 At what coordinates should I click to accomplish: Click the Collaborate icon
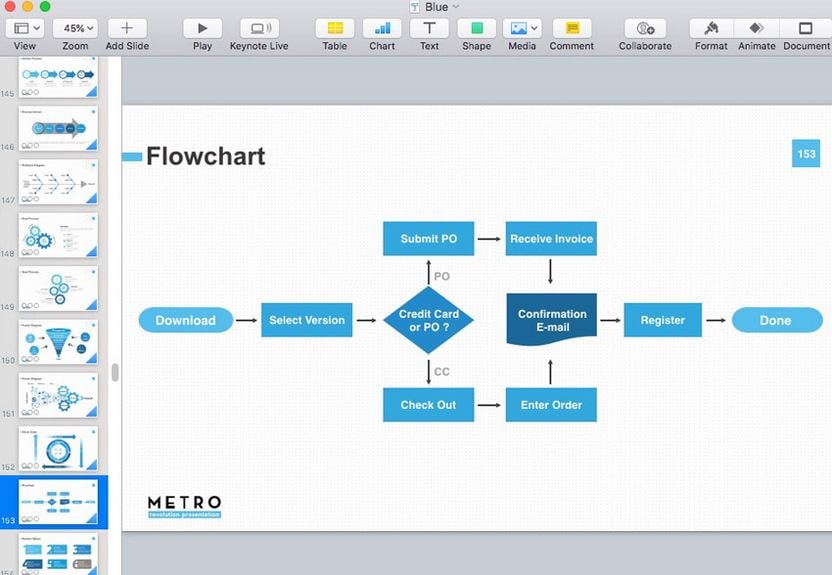(x=645, y=28)
